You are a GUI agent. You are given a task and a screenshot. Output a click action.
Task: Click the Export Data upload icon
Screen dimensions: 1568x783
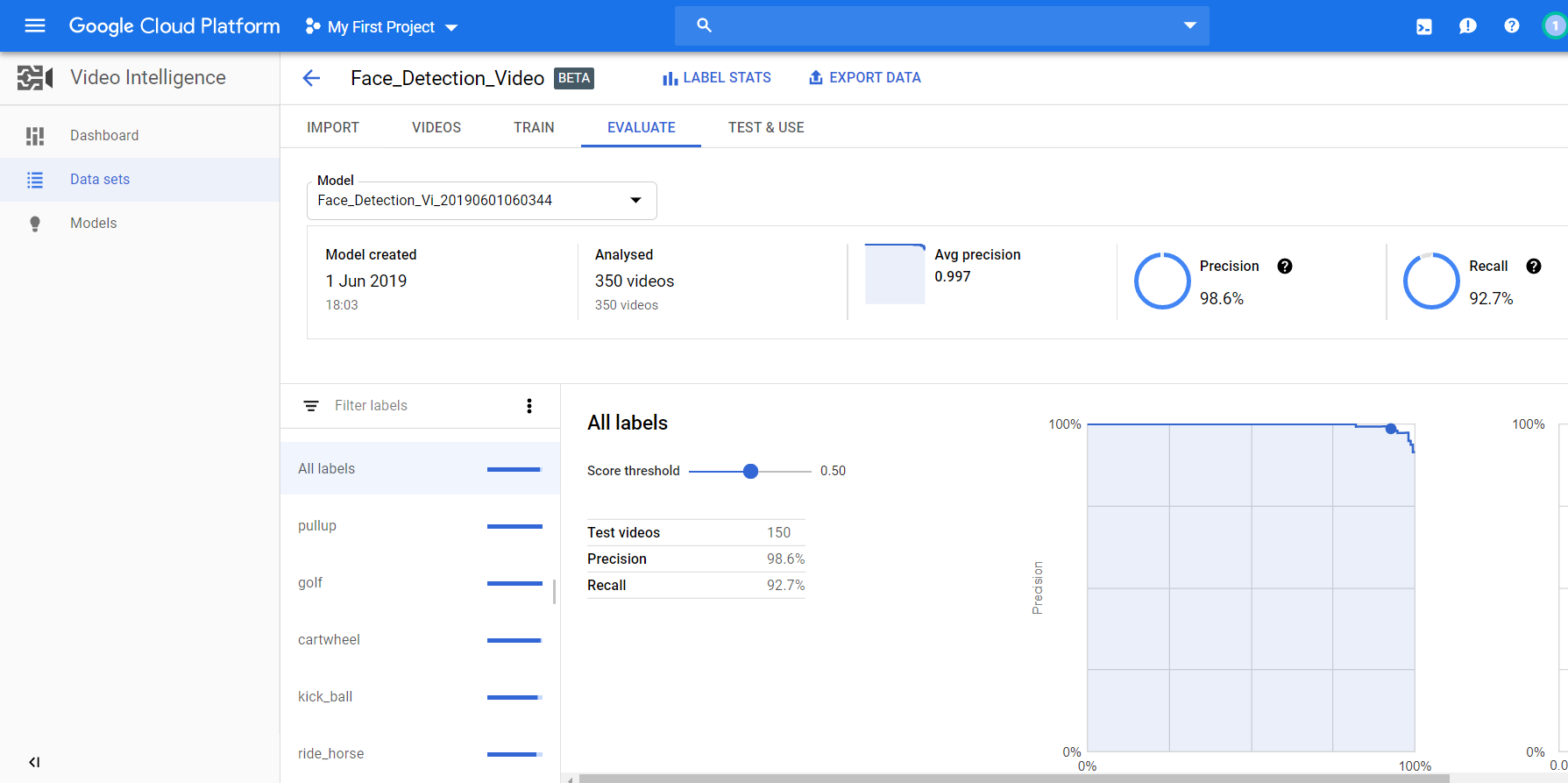(x=816, y=77)
